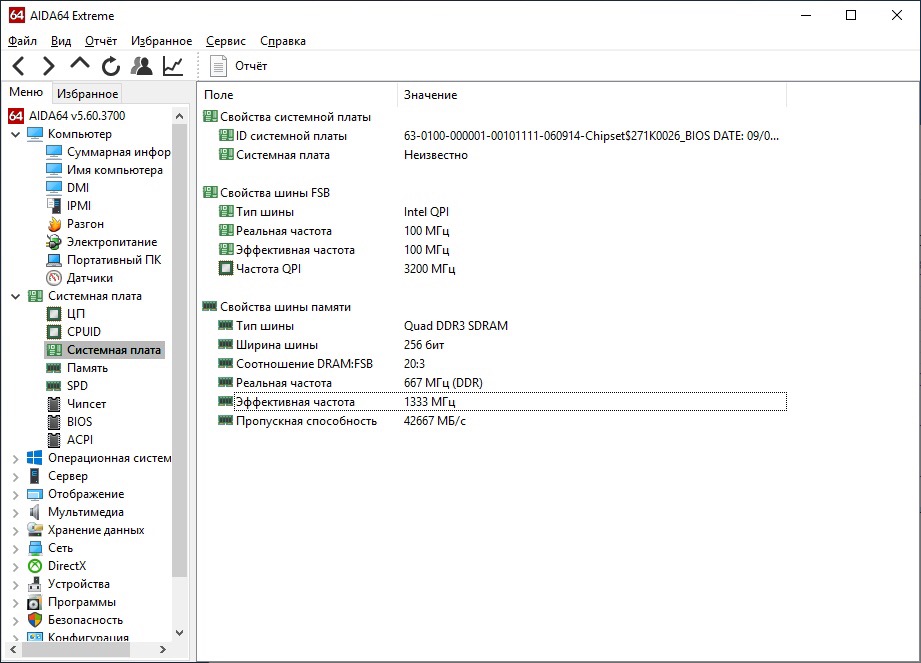Go up one level with the up arrow icon
The height and width of the screenshot is (663, 921).
tap(80, 64)
